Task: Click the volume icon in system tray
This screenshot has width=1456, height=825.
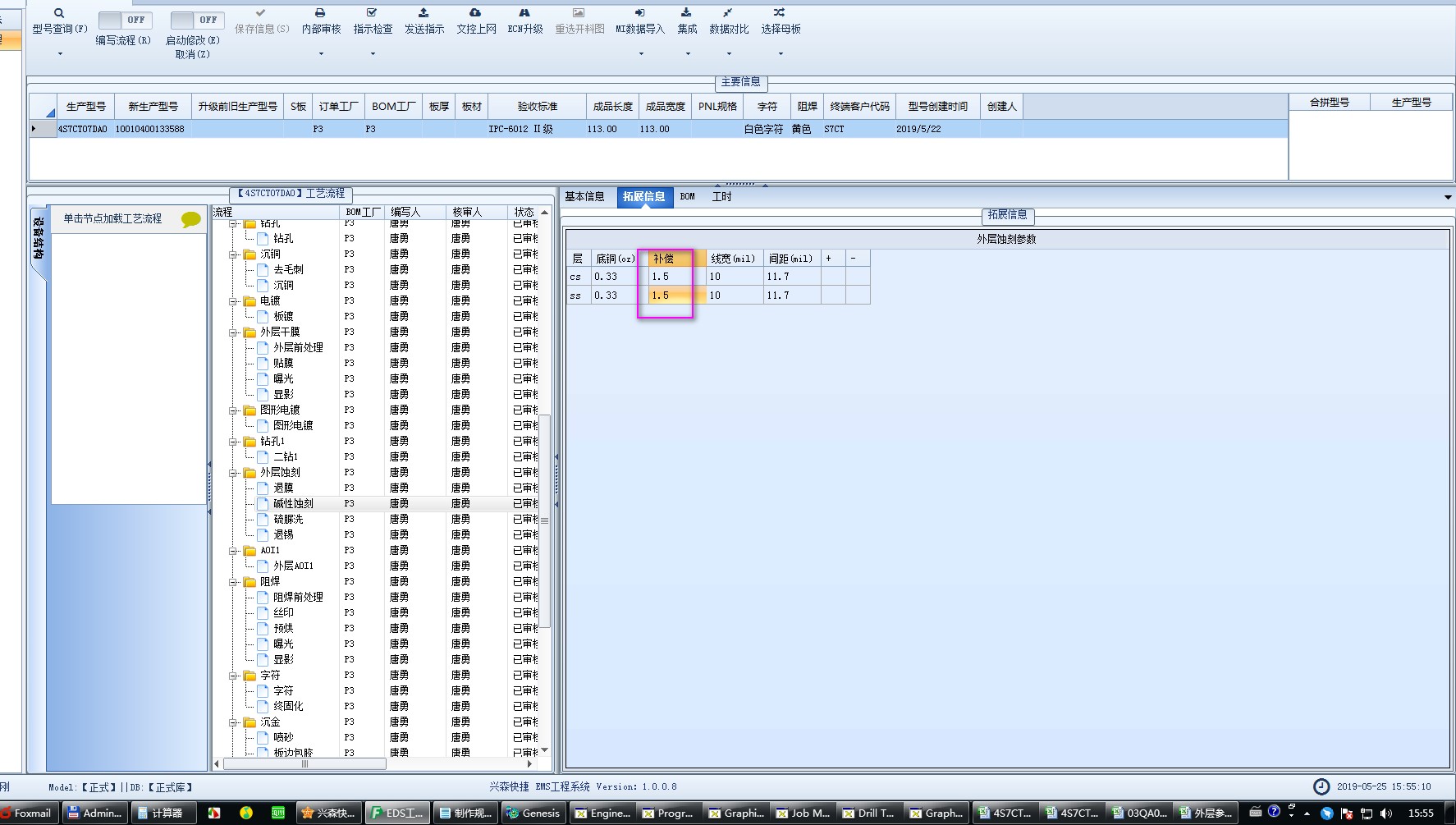Action: coord(1386,813)
